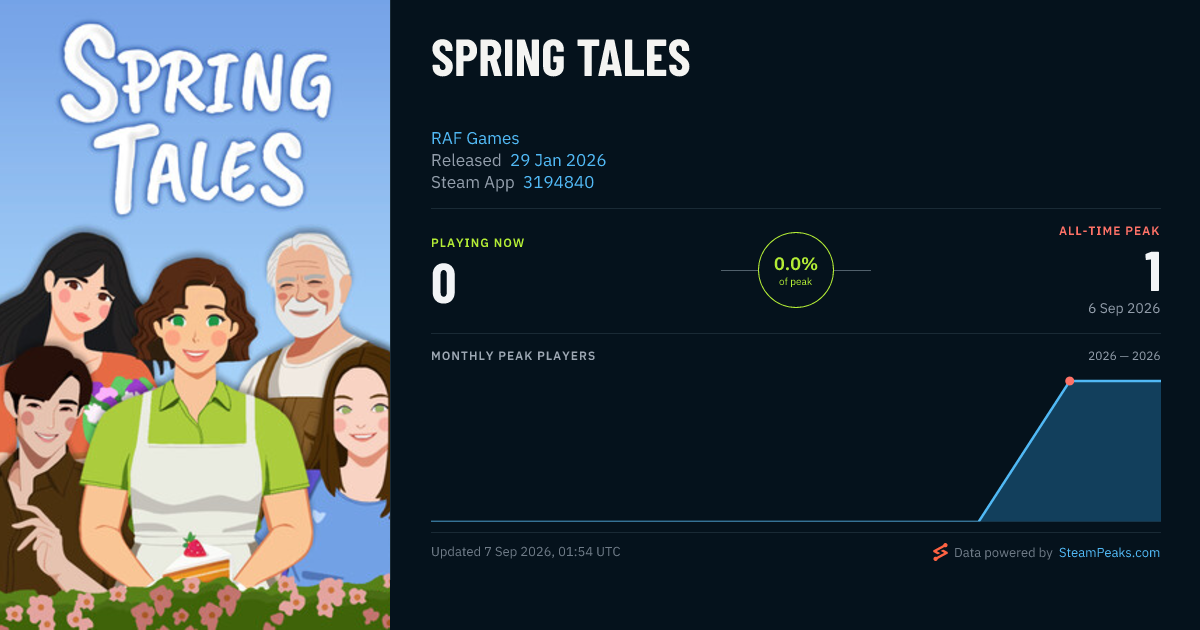The height and width of the screenshot is (630, 1200).
Task: Select the Playing Now count zero
Action: (x=443, y=283)
